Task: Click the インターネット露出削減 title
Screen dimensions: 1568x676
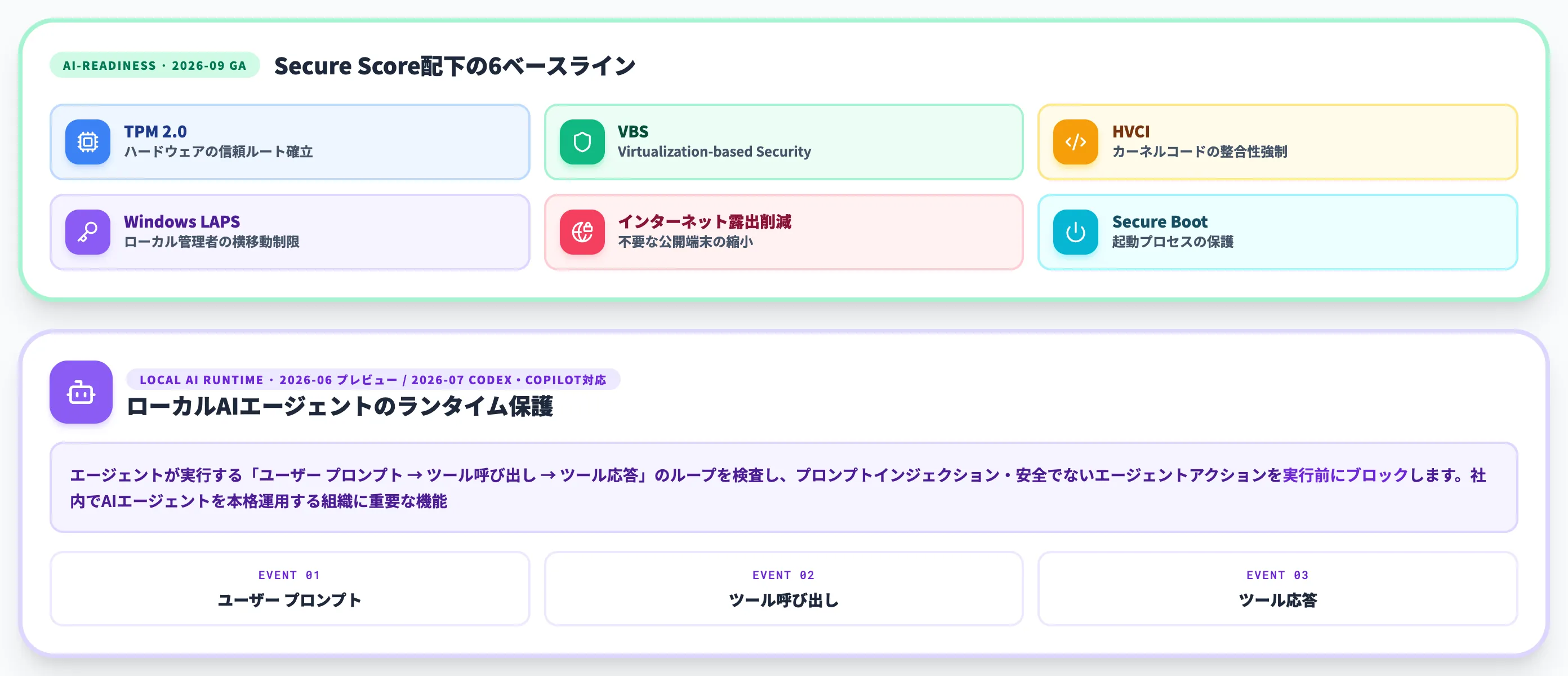Action: [704, 222]
